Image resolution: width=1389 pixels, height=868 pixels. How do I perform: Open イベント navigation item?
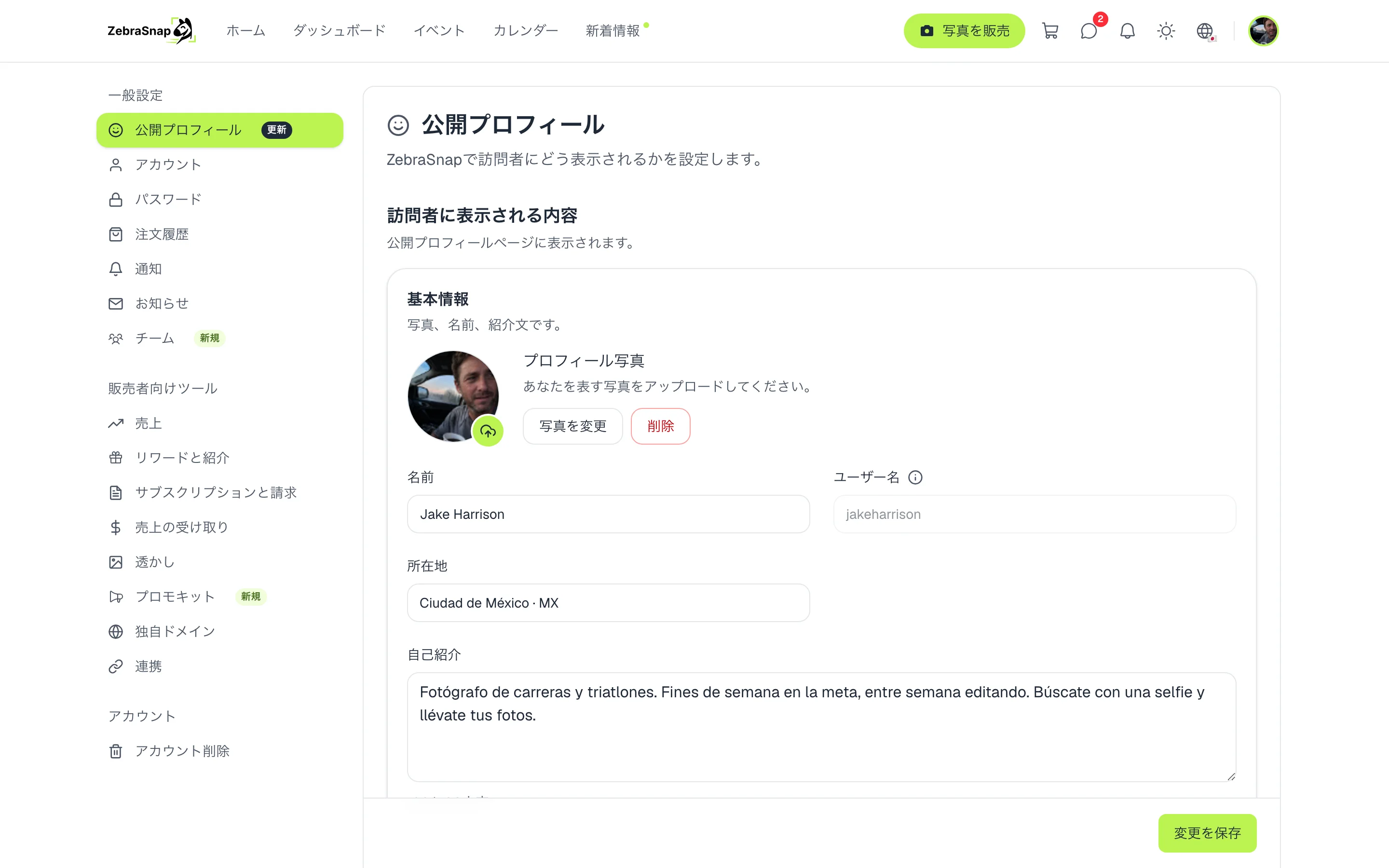tap(439, 30)
